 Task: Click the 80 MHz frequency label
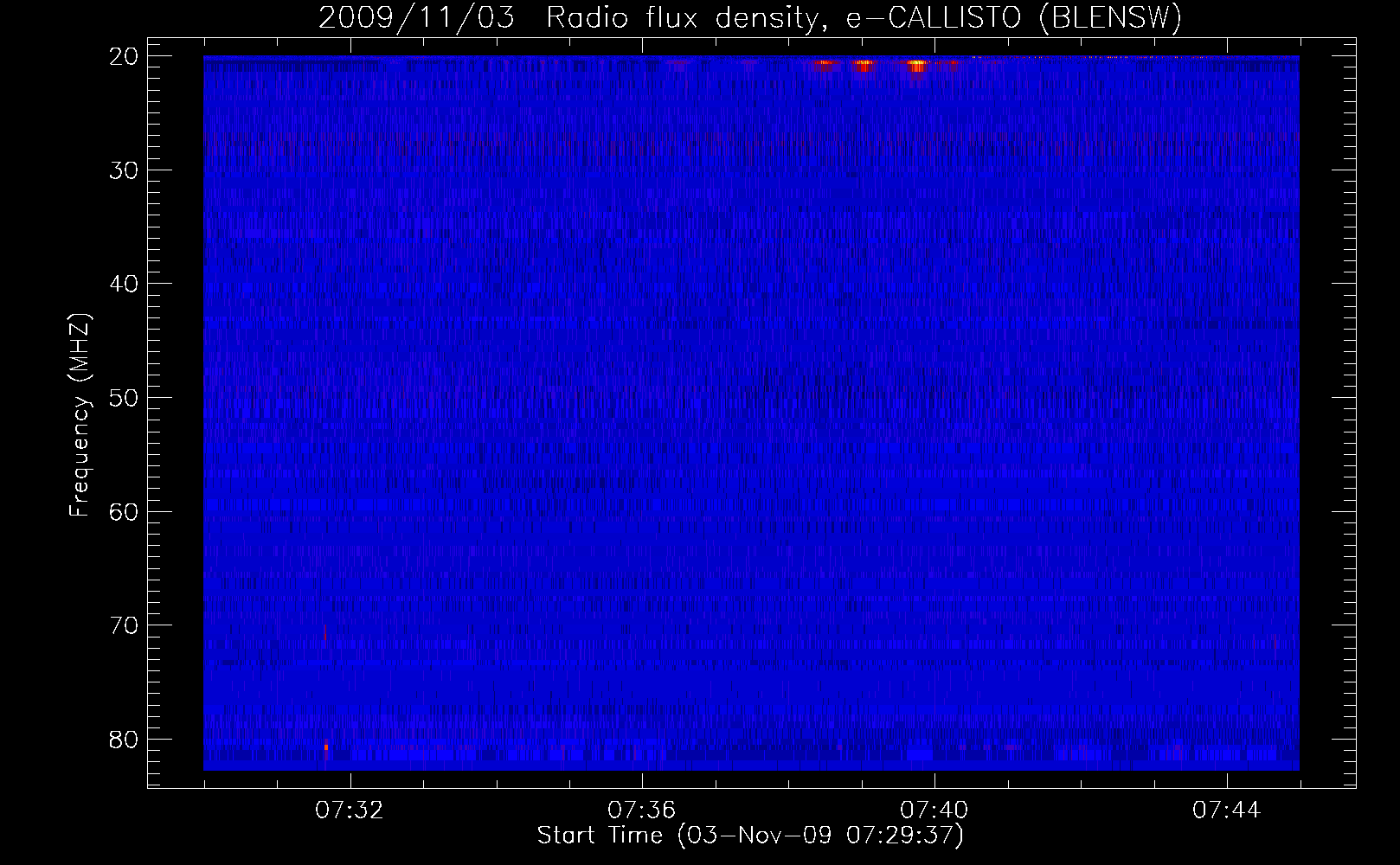click(124, 740)
